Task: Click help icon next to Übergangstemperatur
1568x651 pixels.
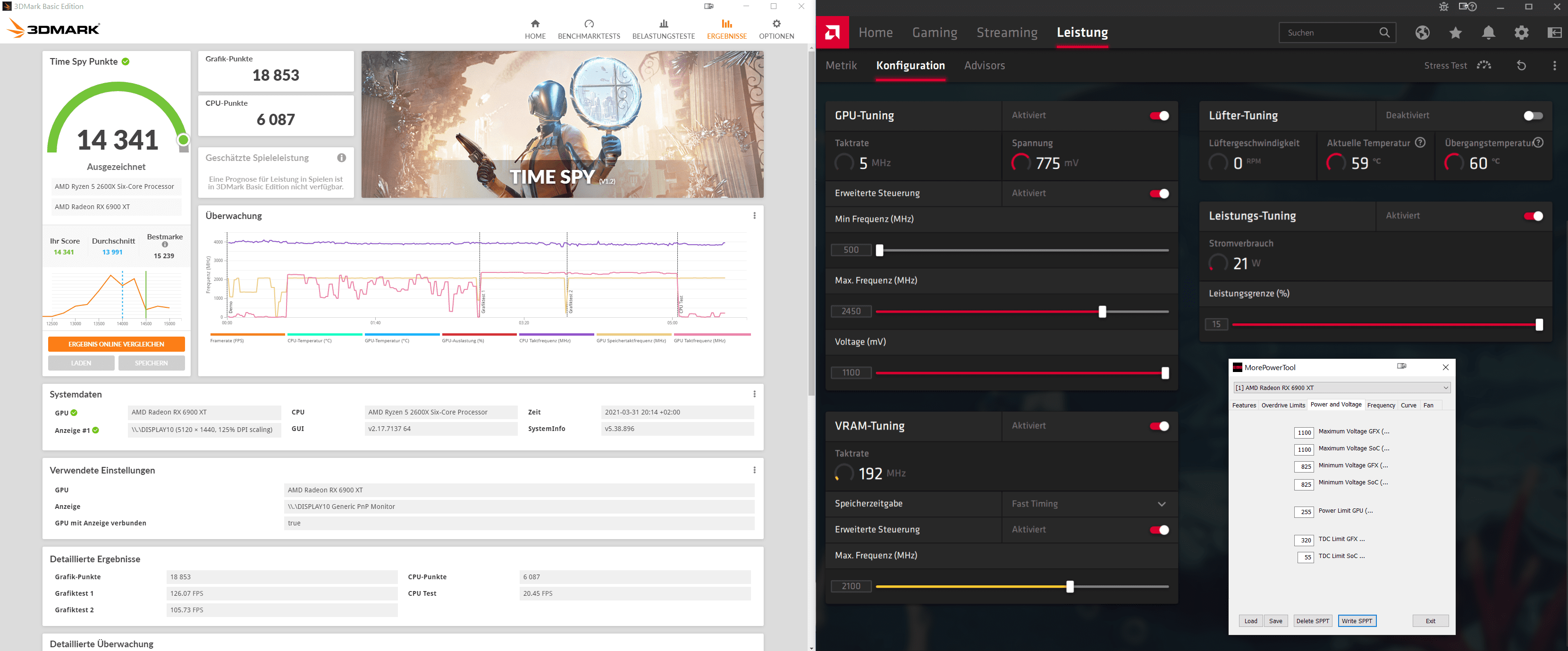Action: tap(1538, 143)
